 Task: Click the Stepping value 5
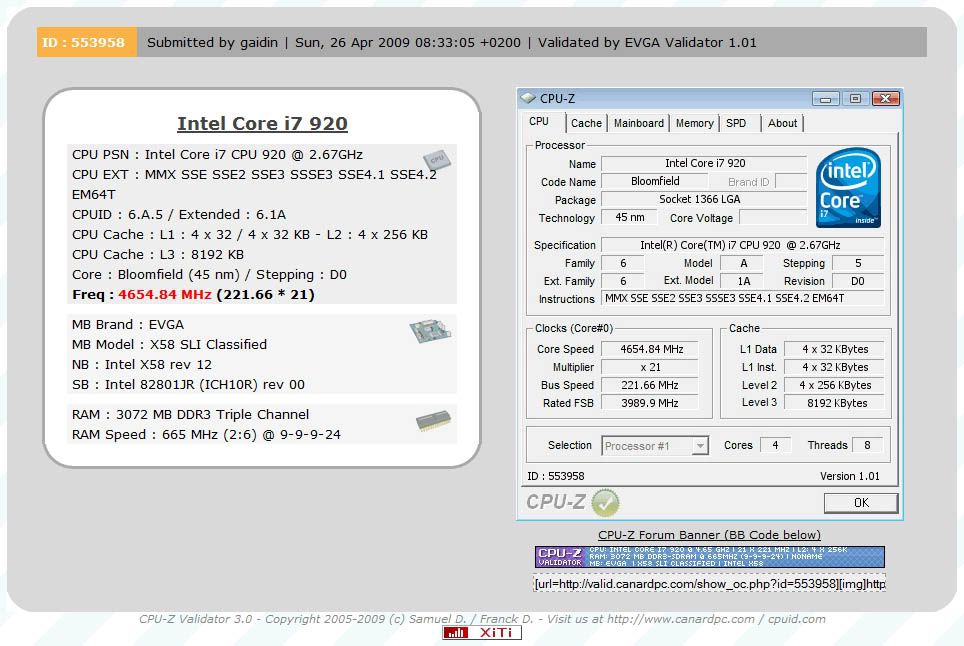tap(858, 263)
